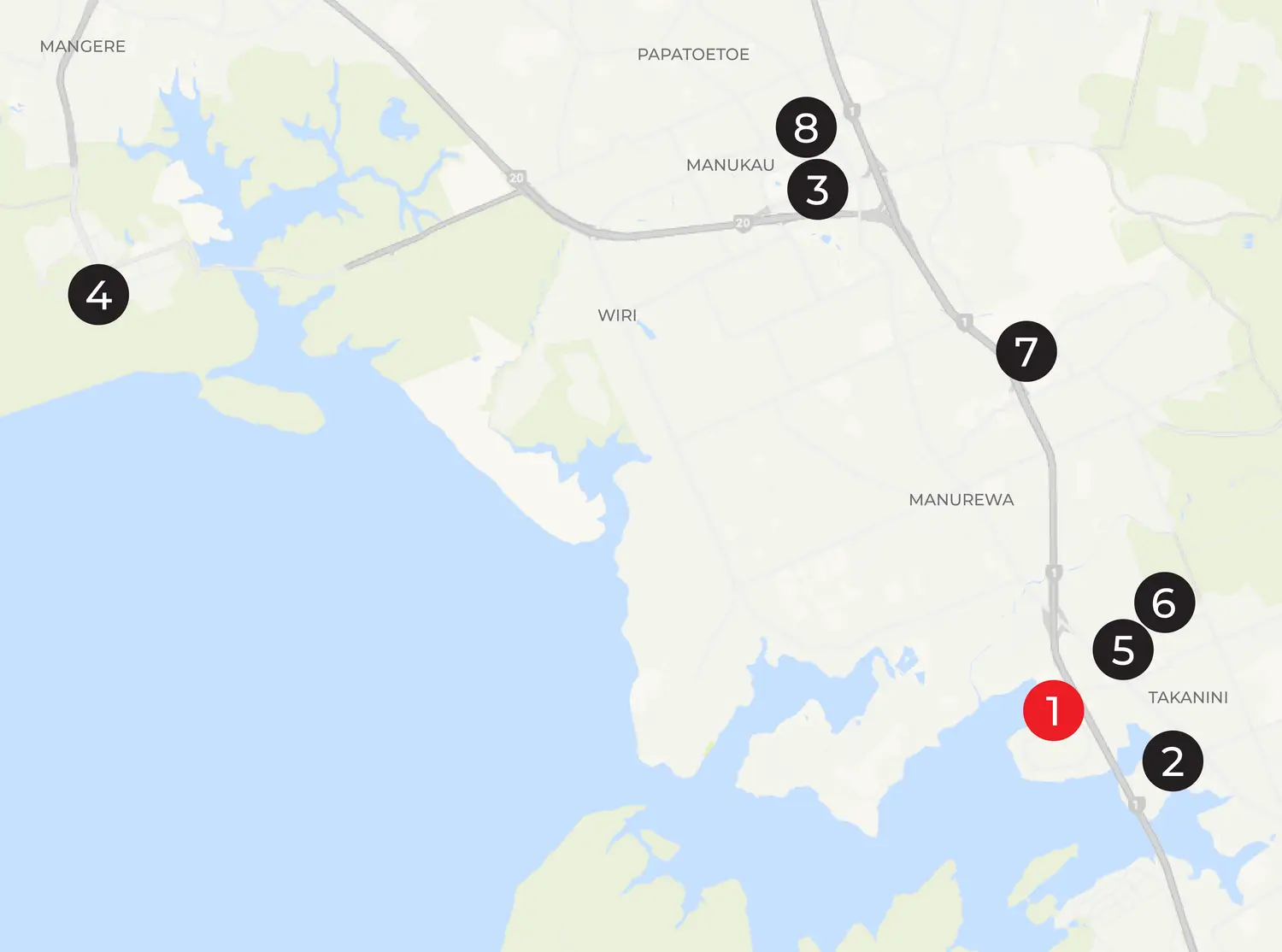
Task: Open marker 3 beside Manukau label
Action: [817, 190]
